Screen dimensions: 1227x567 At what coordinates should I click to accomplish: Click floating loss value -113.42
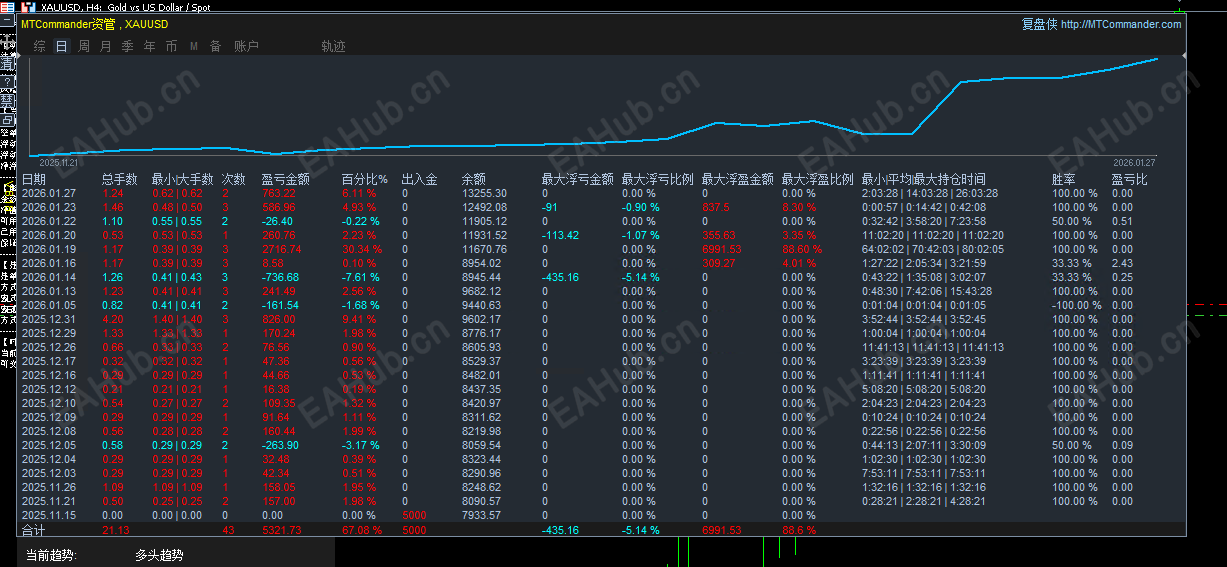(560, 235)
